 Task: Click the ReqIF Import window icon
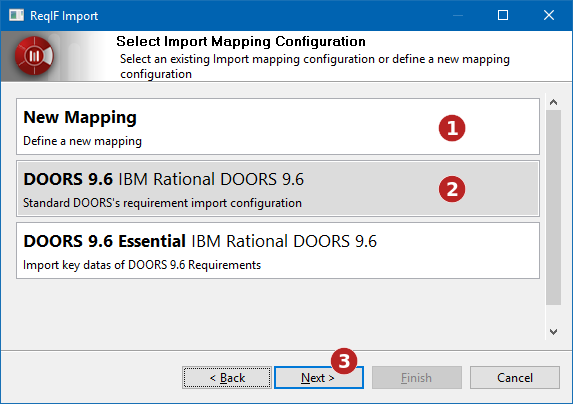pyautogui.click(x=16, y=15)
